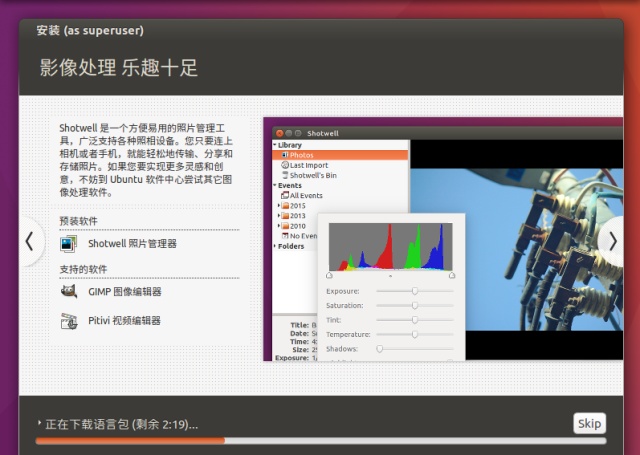Screen dimensions: 640x455
Task: Expand the 2010 events folder
Action: (x=279, y=226)
